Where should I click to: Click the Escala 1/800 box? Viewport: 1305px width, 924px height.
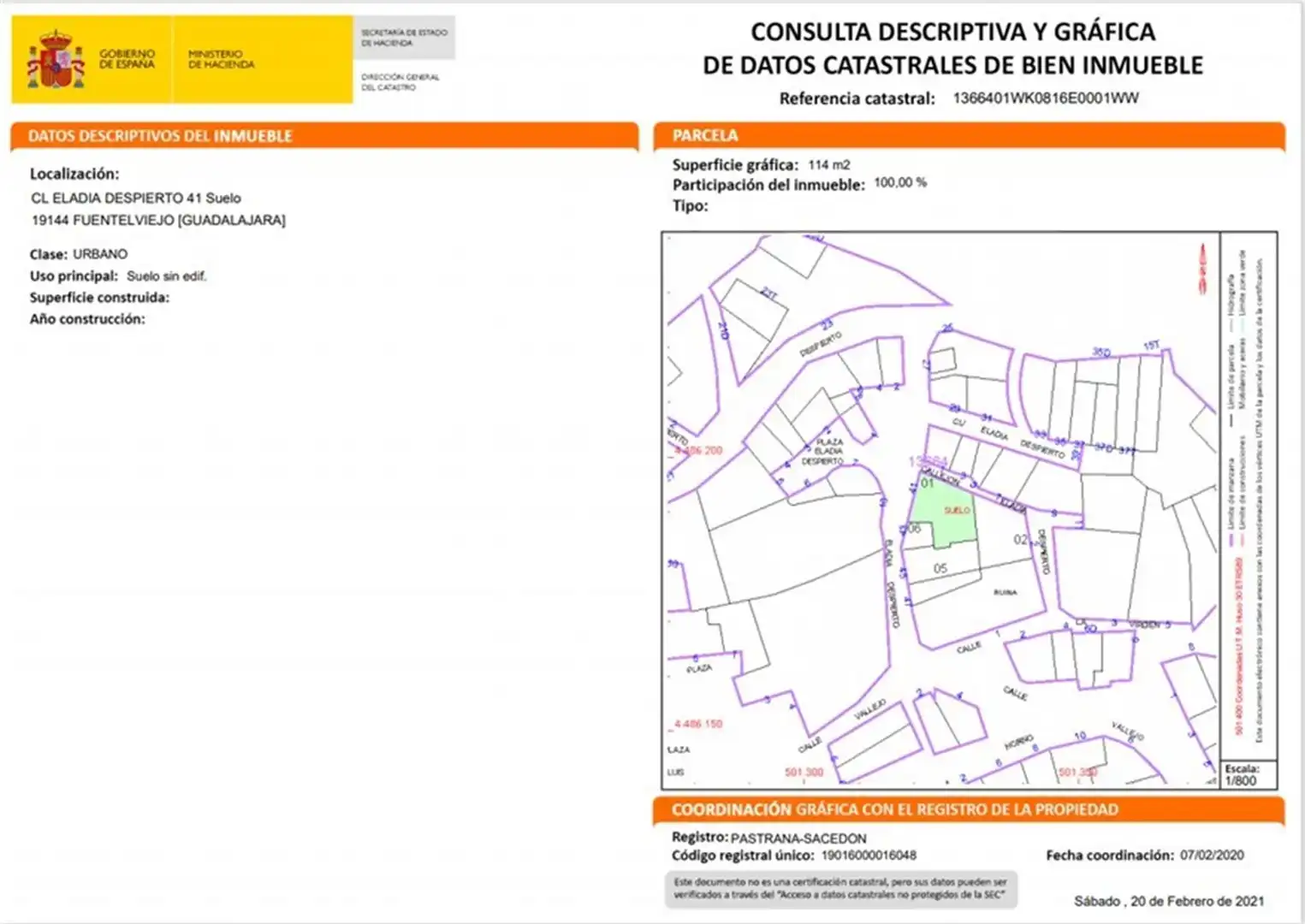pos(1249,775)
